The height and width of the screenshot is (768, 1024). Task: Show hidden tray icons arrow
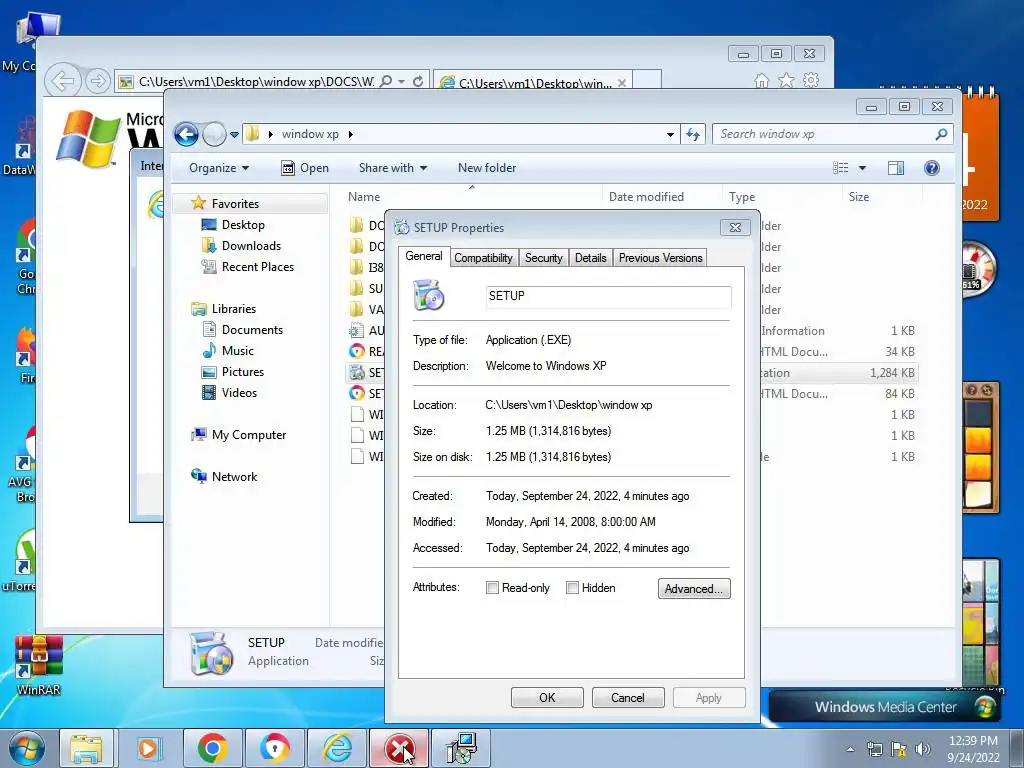850,749
